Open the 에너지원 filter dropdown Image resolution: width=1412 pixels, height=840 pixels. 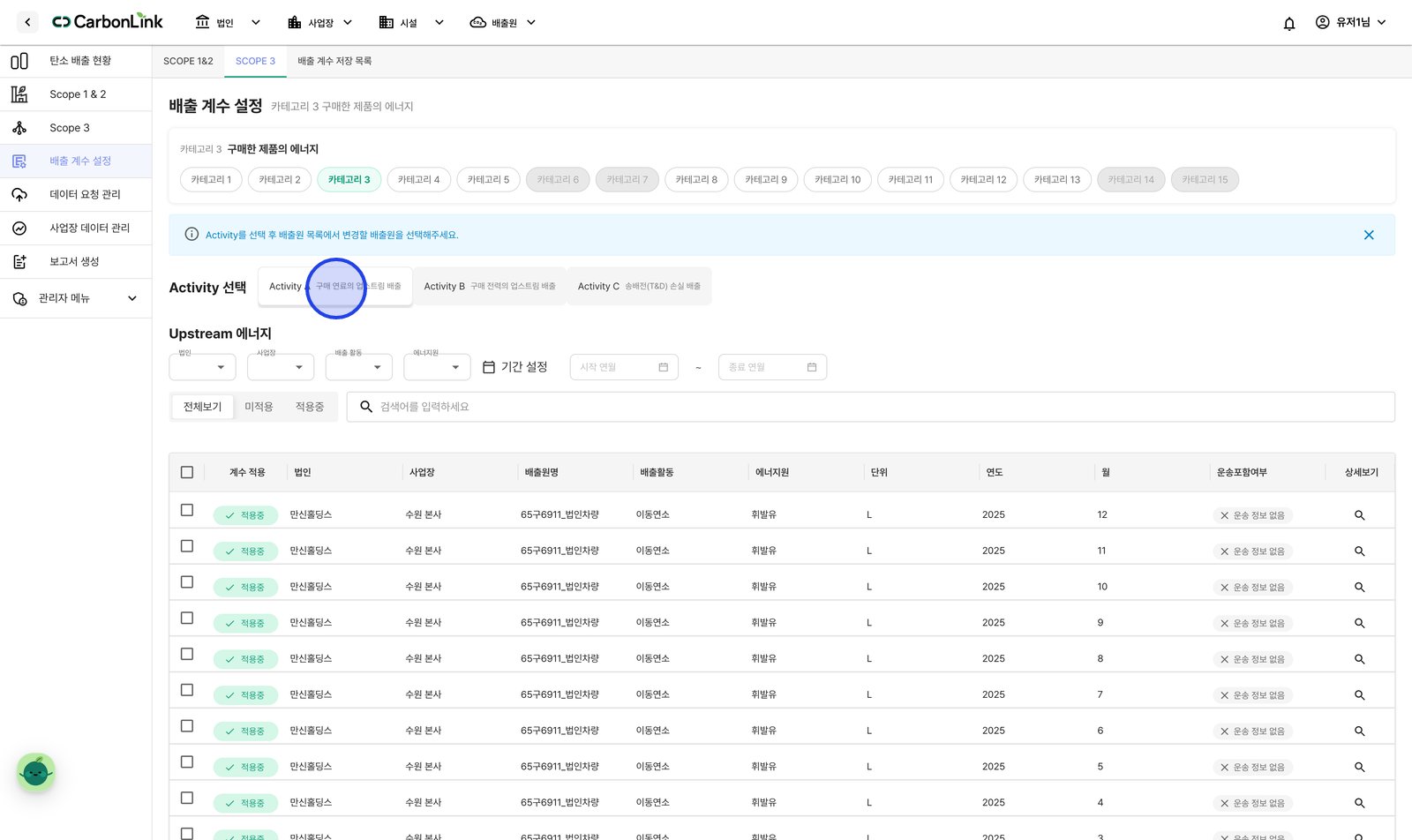click(437, 367)
